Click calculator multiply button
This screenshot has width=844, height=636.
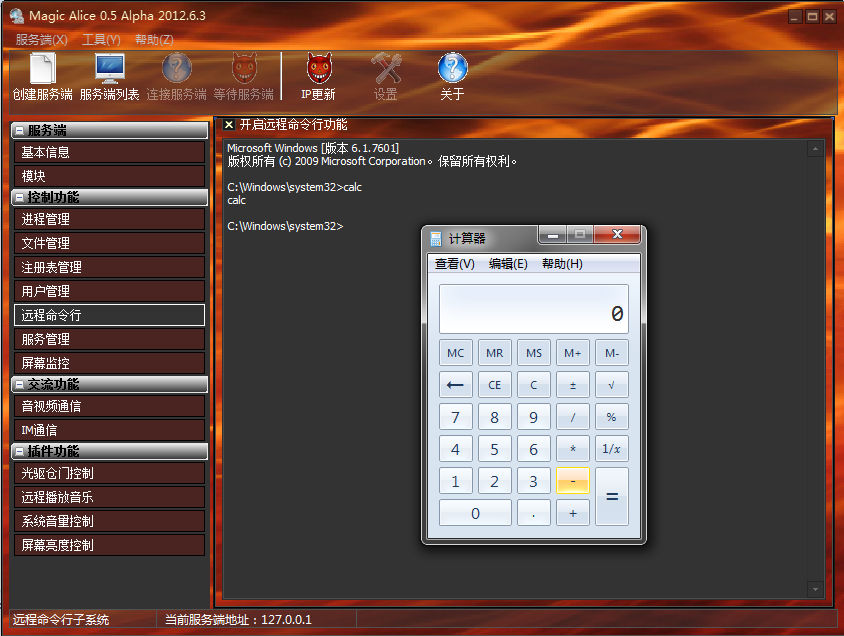coord(573,449)
